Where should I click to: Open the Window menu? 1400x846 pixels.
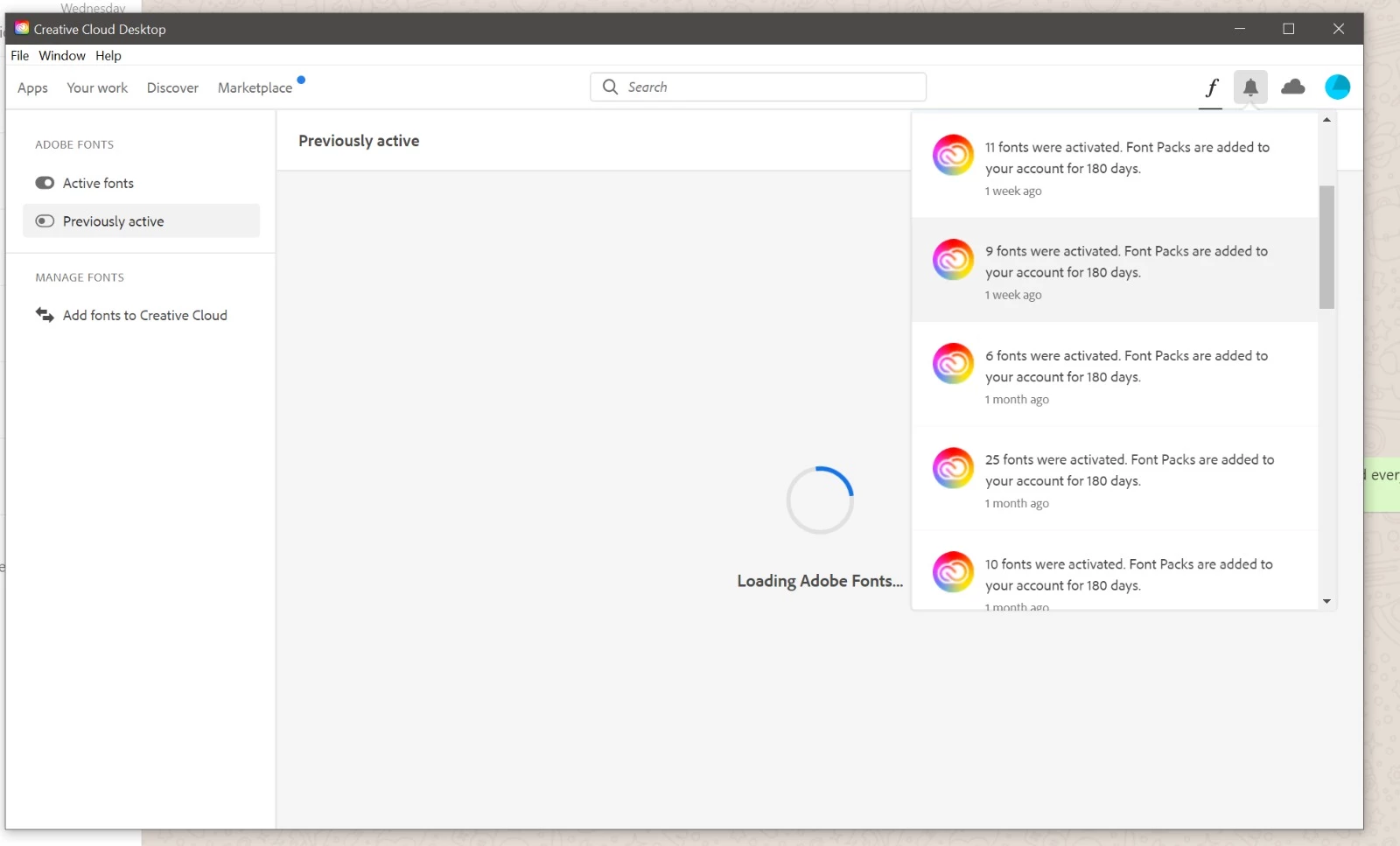[62, 55]
